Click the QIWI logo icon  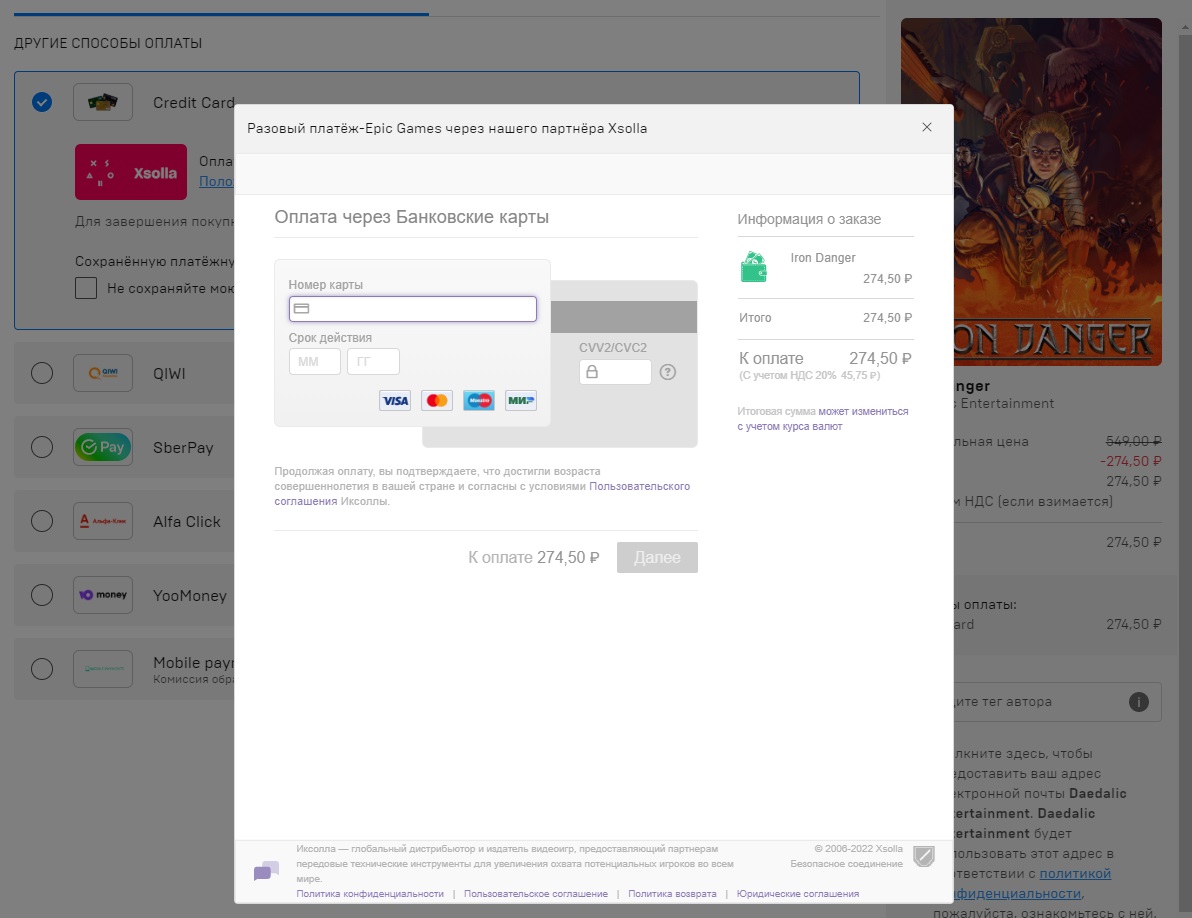(x=103, y=373)
